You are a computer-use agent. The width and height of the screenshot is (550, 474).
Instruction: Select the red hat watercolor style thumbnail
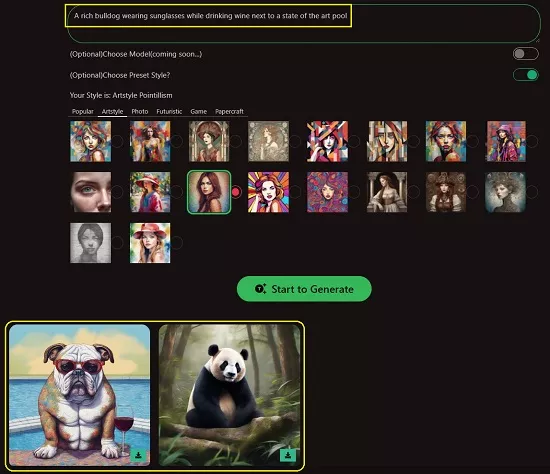tap(150, 243)
